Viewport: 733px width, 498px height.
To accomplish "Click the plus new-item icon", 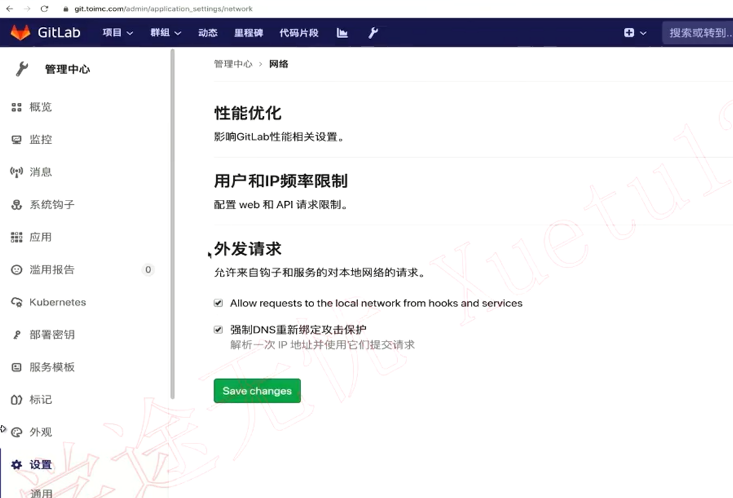I will click(629, 33).
